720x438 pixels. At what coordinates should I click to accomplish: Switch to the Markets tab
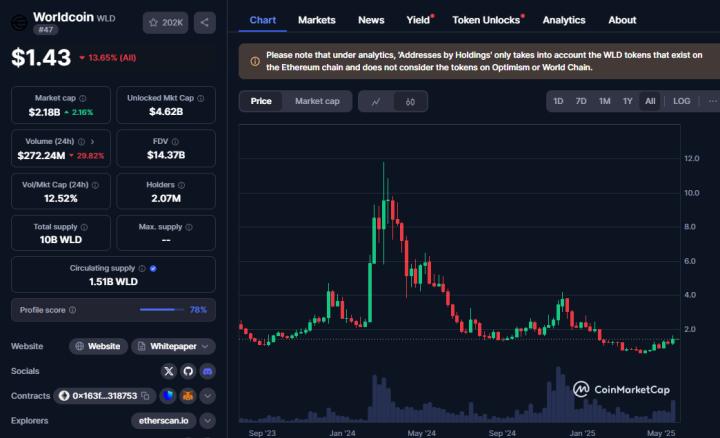coord(317,20)
